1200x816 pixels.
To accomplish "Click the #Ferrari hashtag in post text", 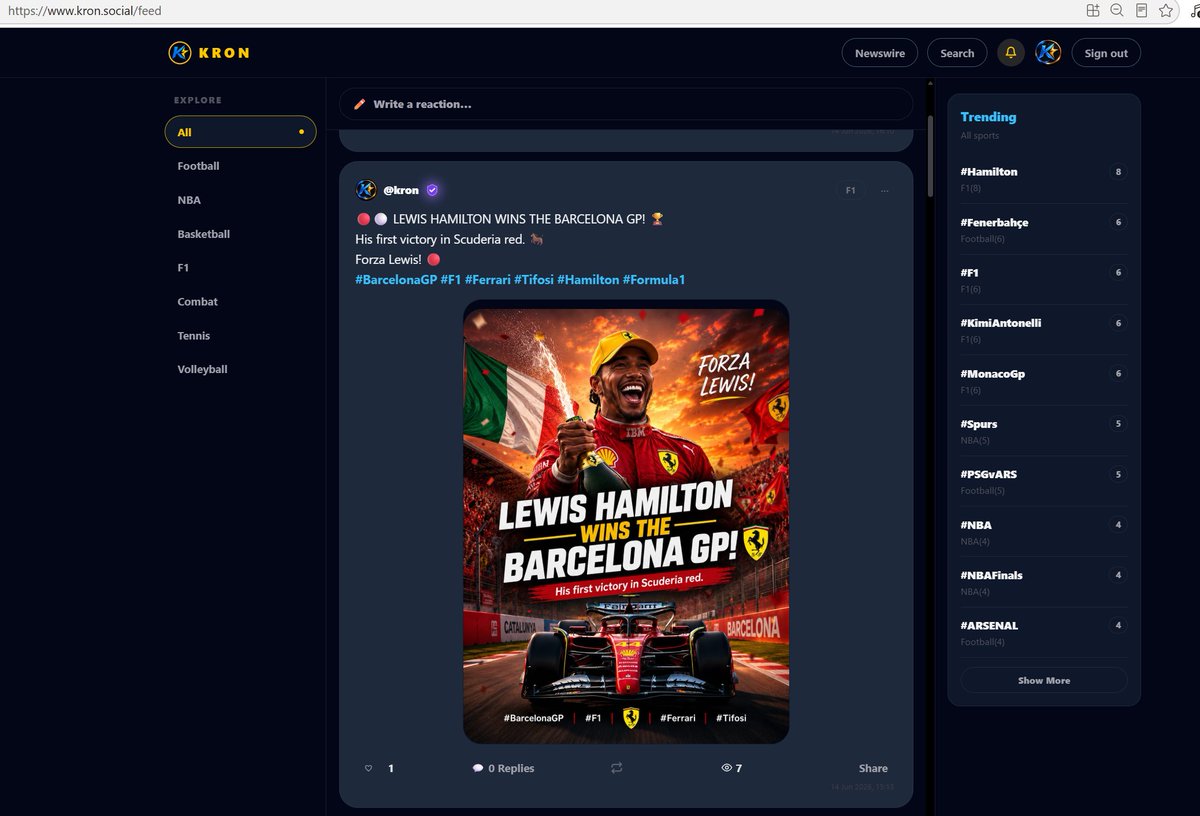I will pyautogui.click(x=487, y=280).
